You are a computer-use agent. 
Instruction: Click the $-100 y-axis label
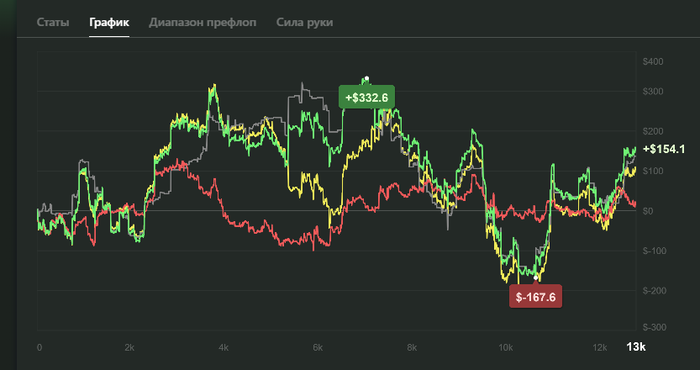click(654, 251)
